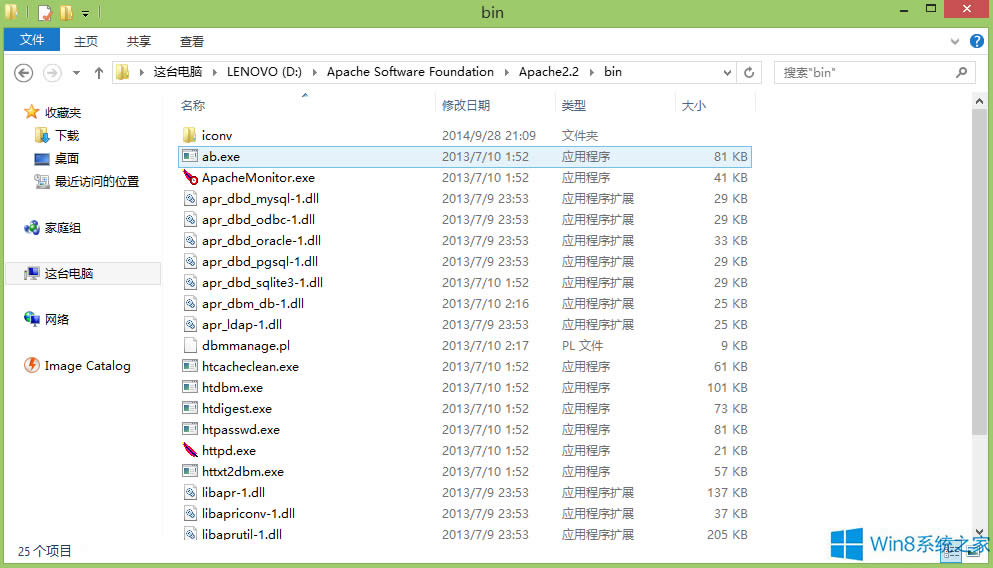The height and width of the screenshot is (568, 993).
Task: Select the httxt2dbm.exe file name
Action: pos(243,471)
